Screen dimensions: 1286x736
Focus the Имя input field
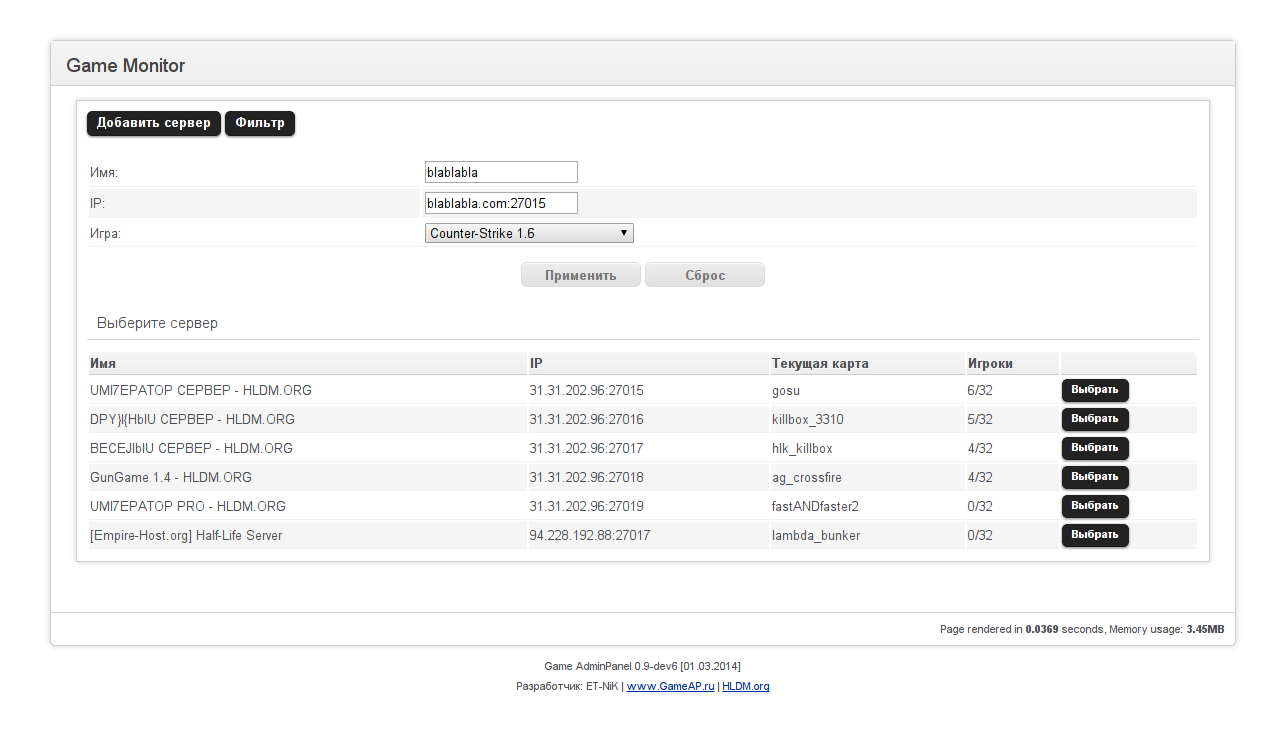tap(501, 172)
